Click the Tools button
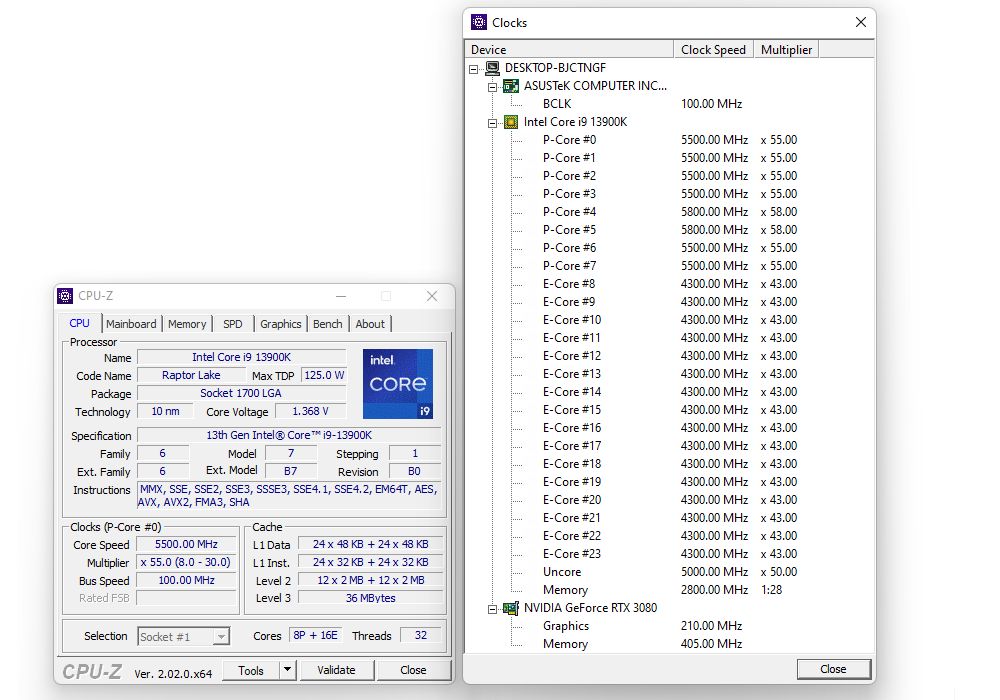Viewport: 1000px width, 700px height. click(251, 670)
